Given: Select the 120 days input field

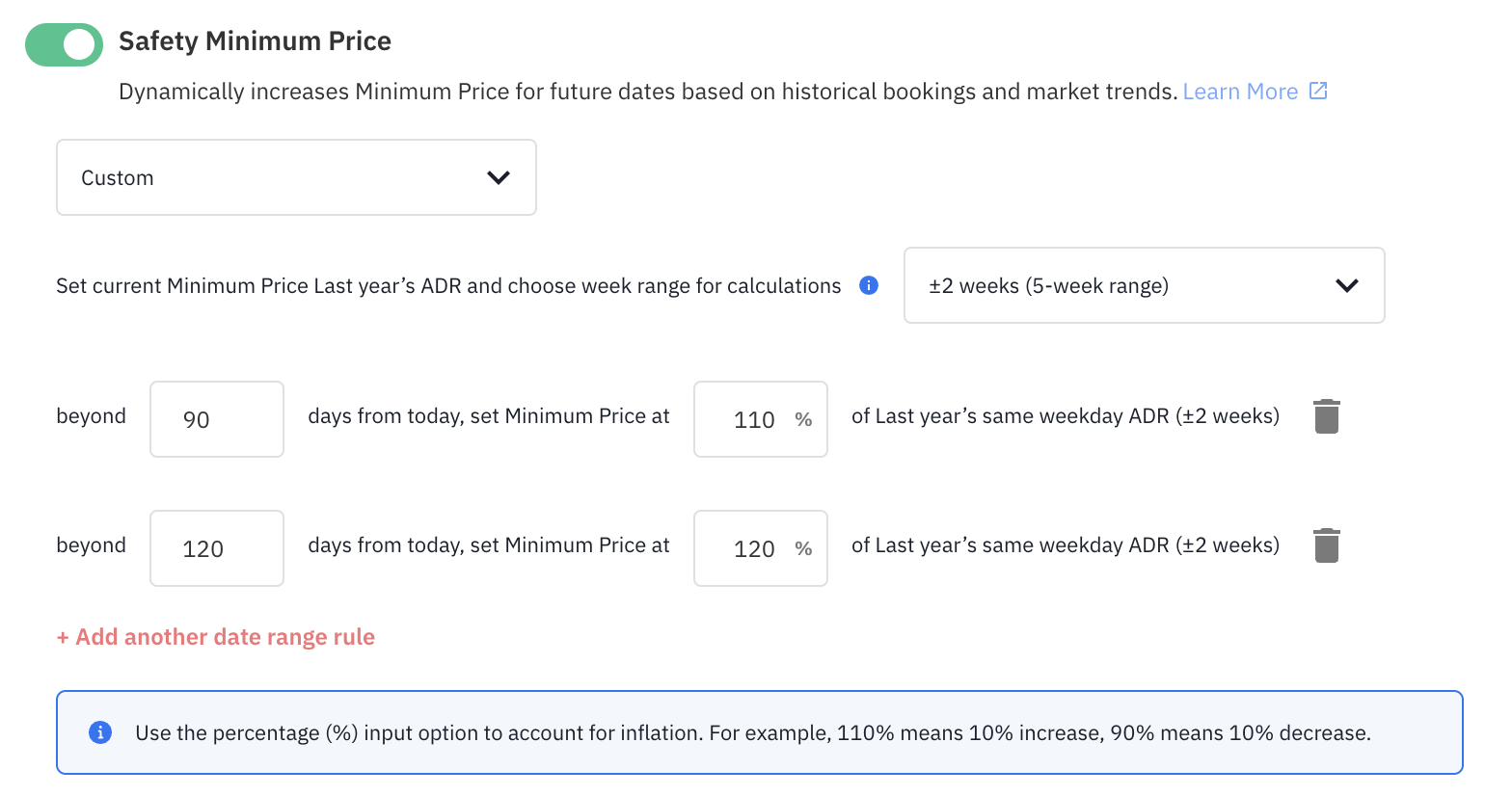Looking at the screenshot, I should (217, 548).
